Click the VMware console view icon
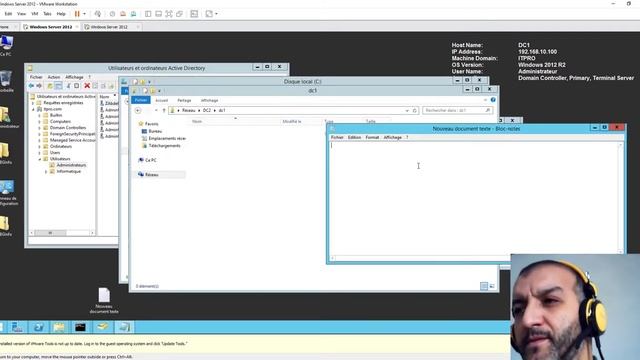640x360 pixels. coord(194,14)
